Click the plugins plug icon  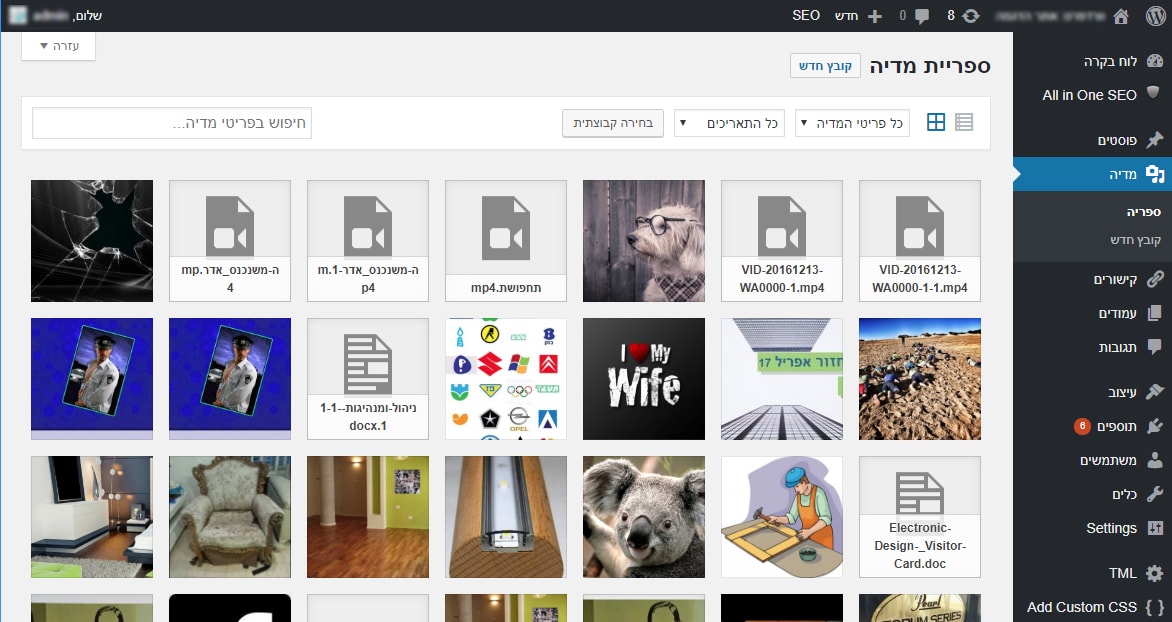pos(1155,425)
